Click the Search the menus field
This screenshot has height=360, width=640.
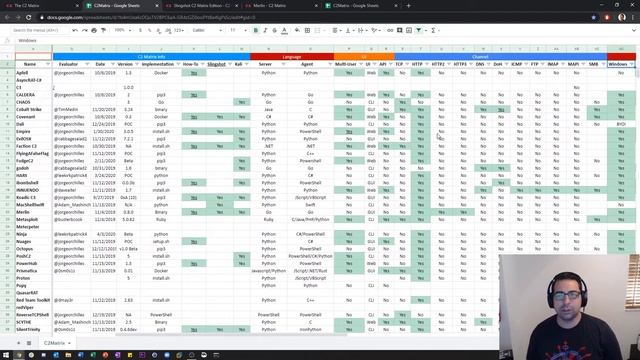39,30
